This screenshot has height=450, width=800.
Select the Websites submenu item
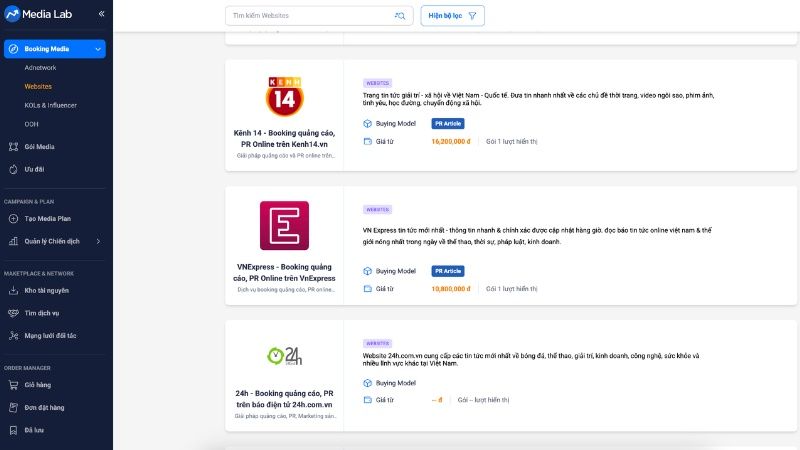coord(38,86)
